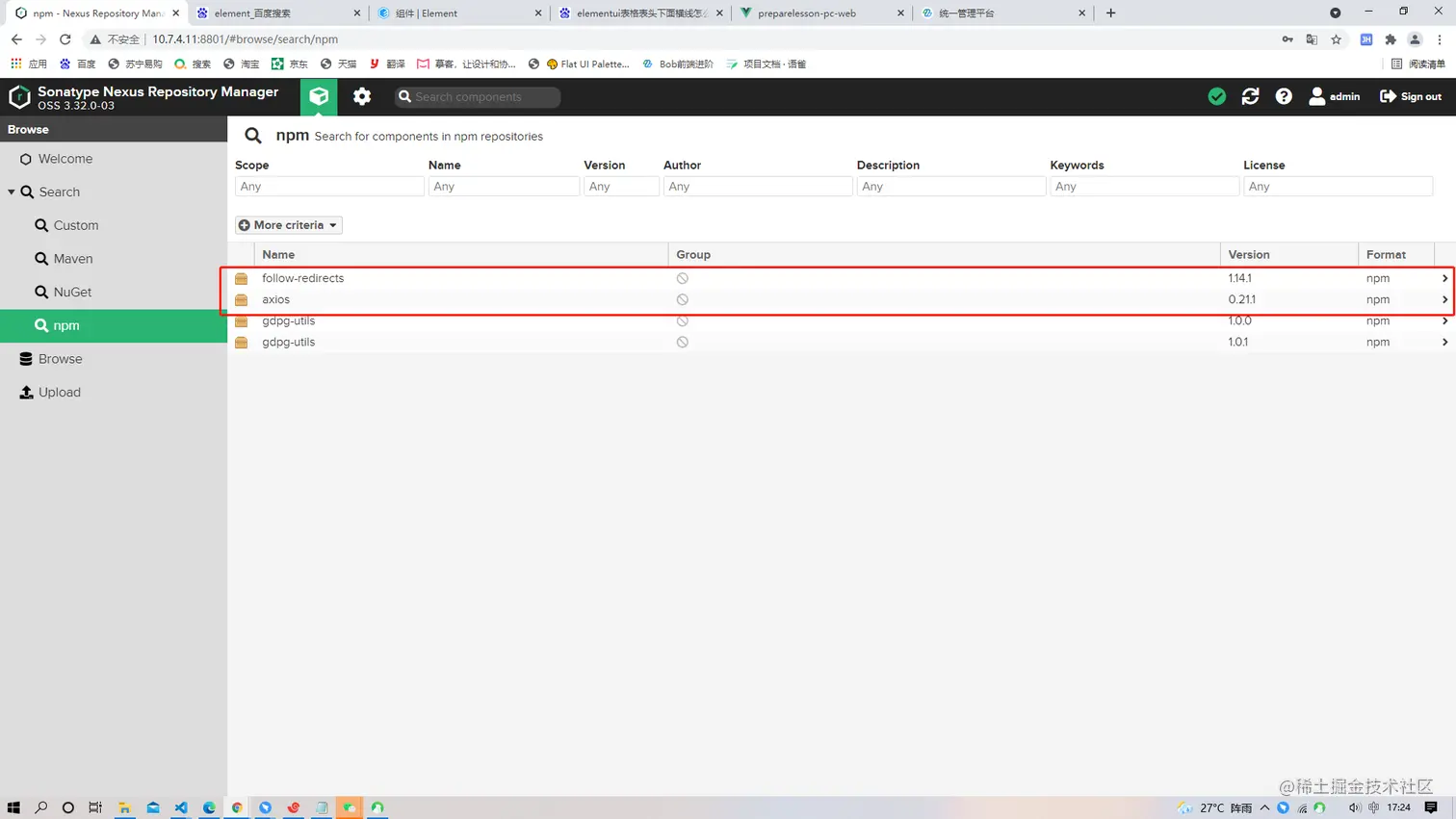Image resolution: width=1456 pixels, height=819 pixels.
Task: Click the green system status check icon
Action: [x=1217, y=96]
